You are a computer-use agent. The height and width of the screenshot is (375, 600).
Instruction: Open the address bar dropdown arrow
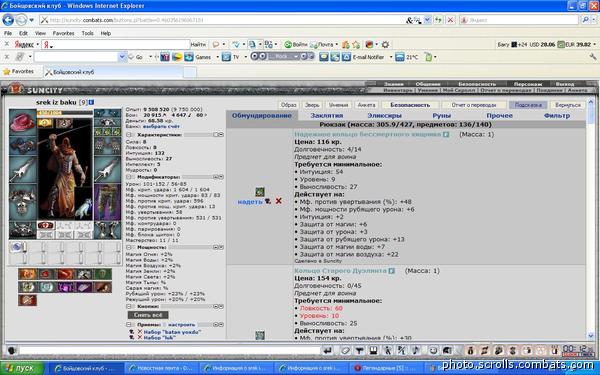427,20
